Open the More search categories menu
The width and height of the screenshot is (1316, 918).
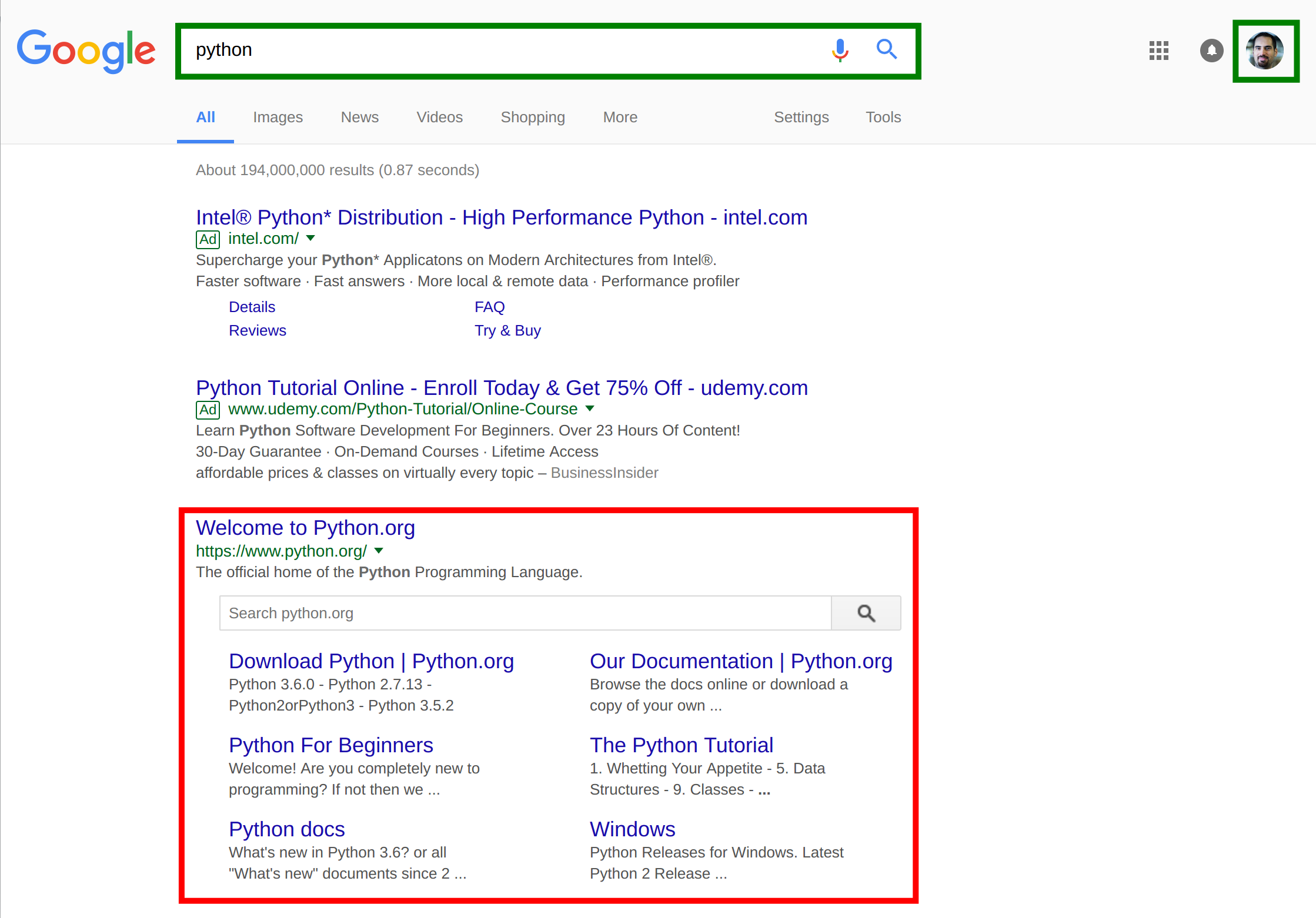point(620,117)
